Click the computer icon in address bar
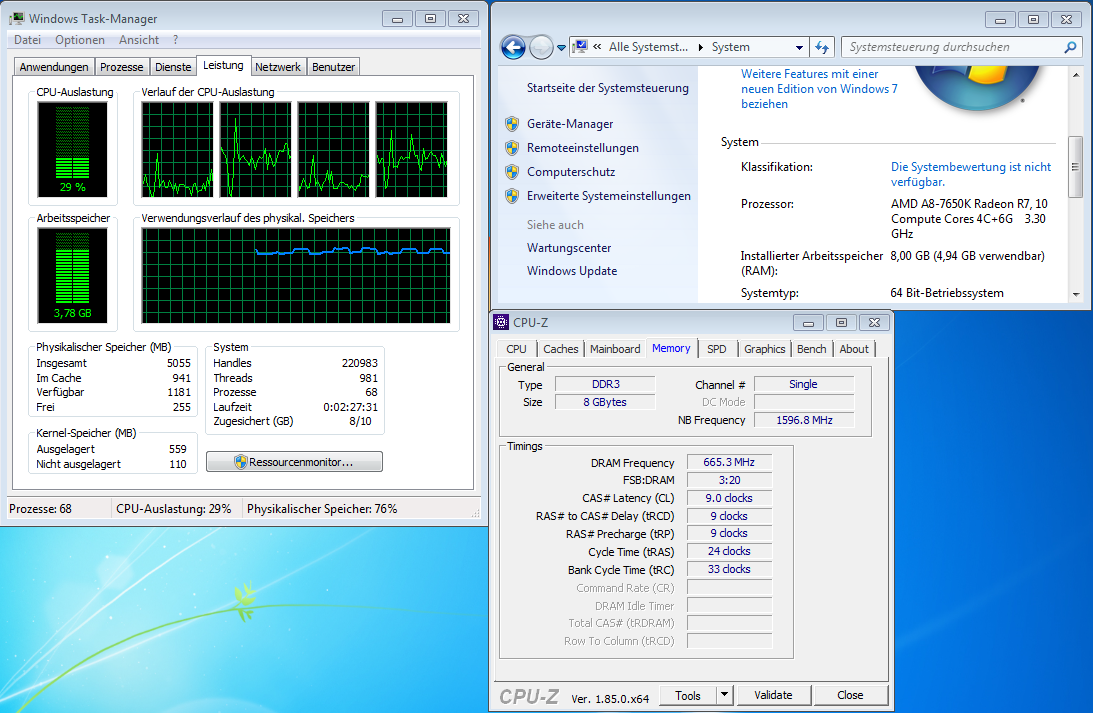Screen dimensions: 1093x713 click(580, 47)
